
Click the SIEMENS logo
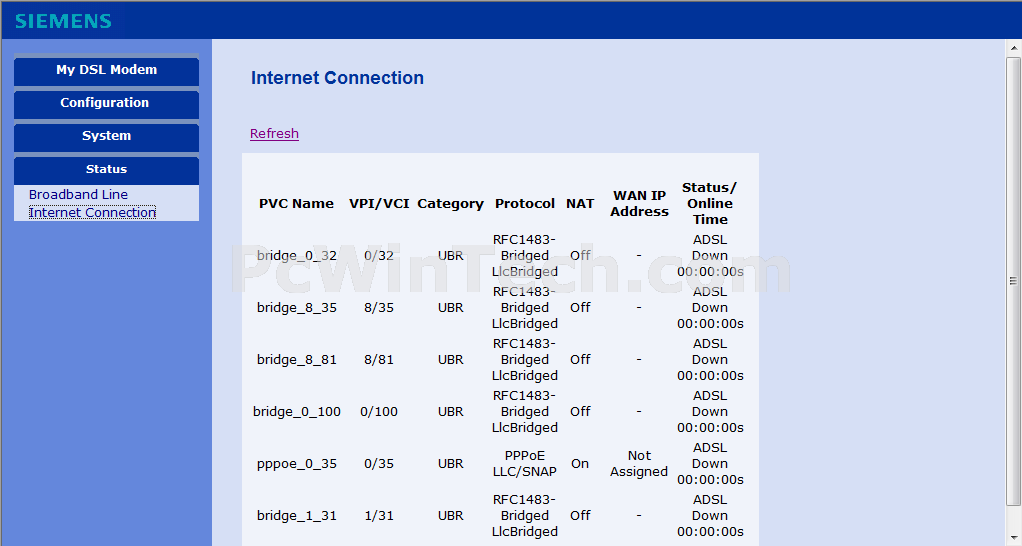(x=63, y=21)
